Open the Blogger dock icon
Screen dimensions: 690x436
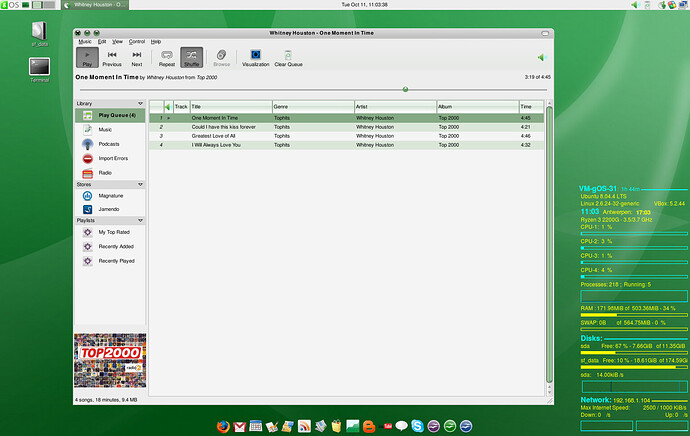[x=369, y=426]
